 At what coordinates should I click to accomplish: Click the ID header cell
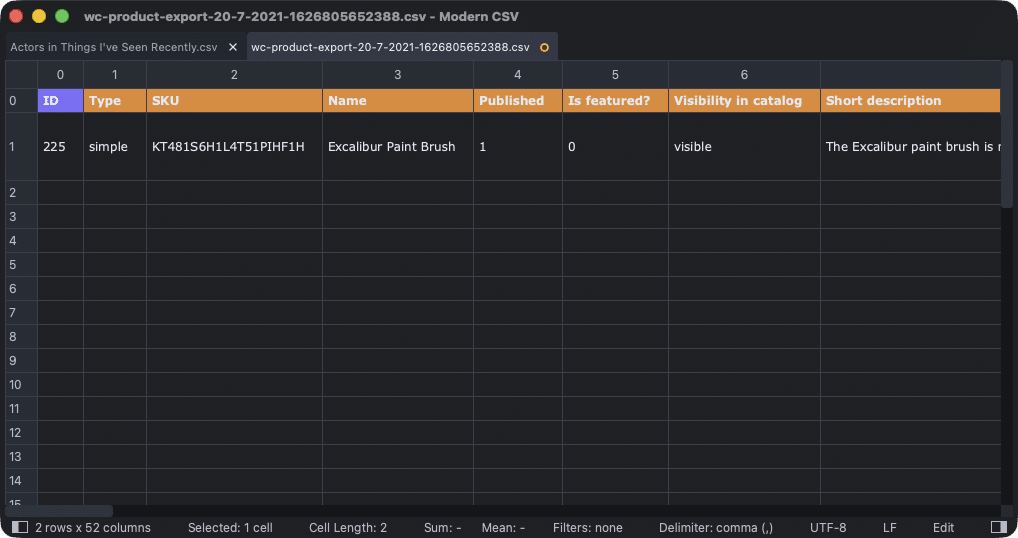pos(60,101)
